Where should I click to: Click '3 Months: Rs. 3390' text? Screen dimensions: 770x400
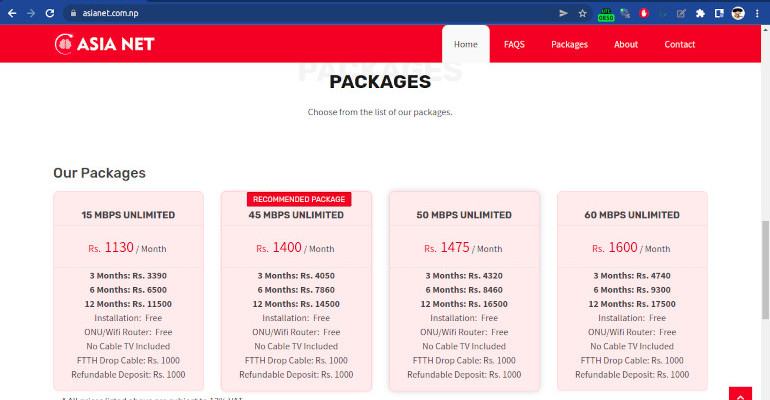[128, 275]
